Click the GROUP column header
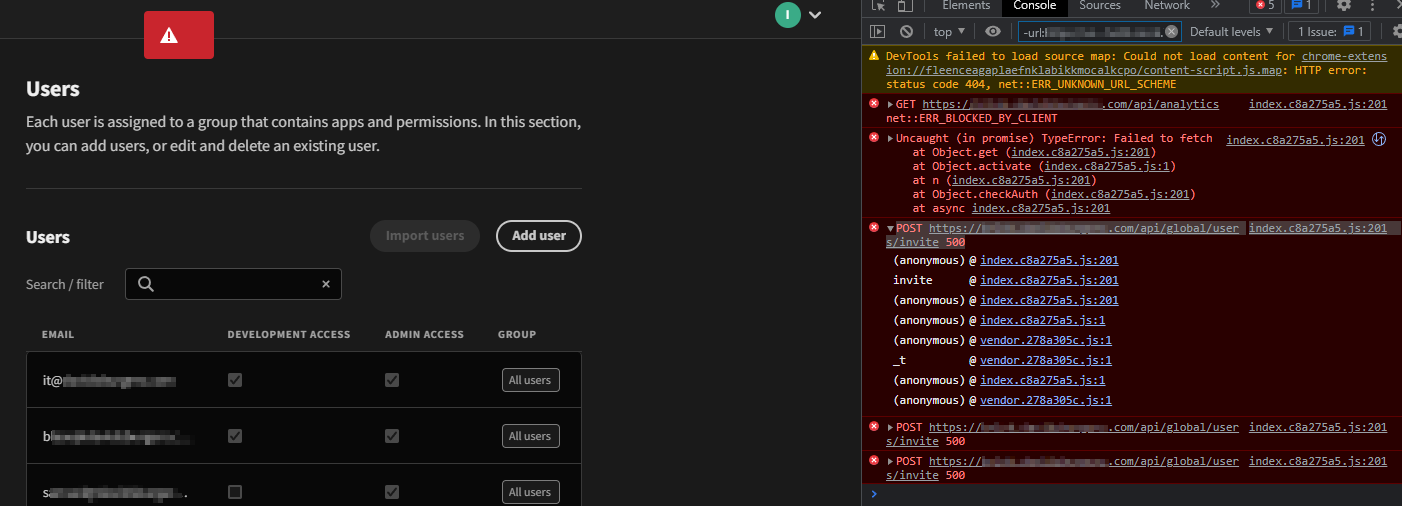This screenshot has height=506, width=1402. pyautogui.click(x=517, y=334)
